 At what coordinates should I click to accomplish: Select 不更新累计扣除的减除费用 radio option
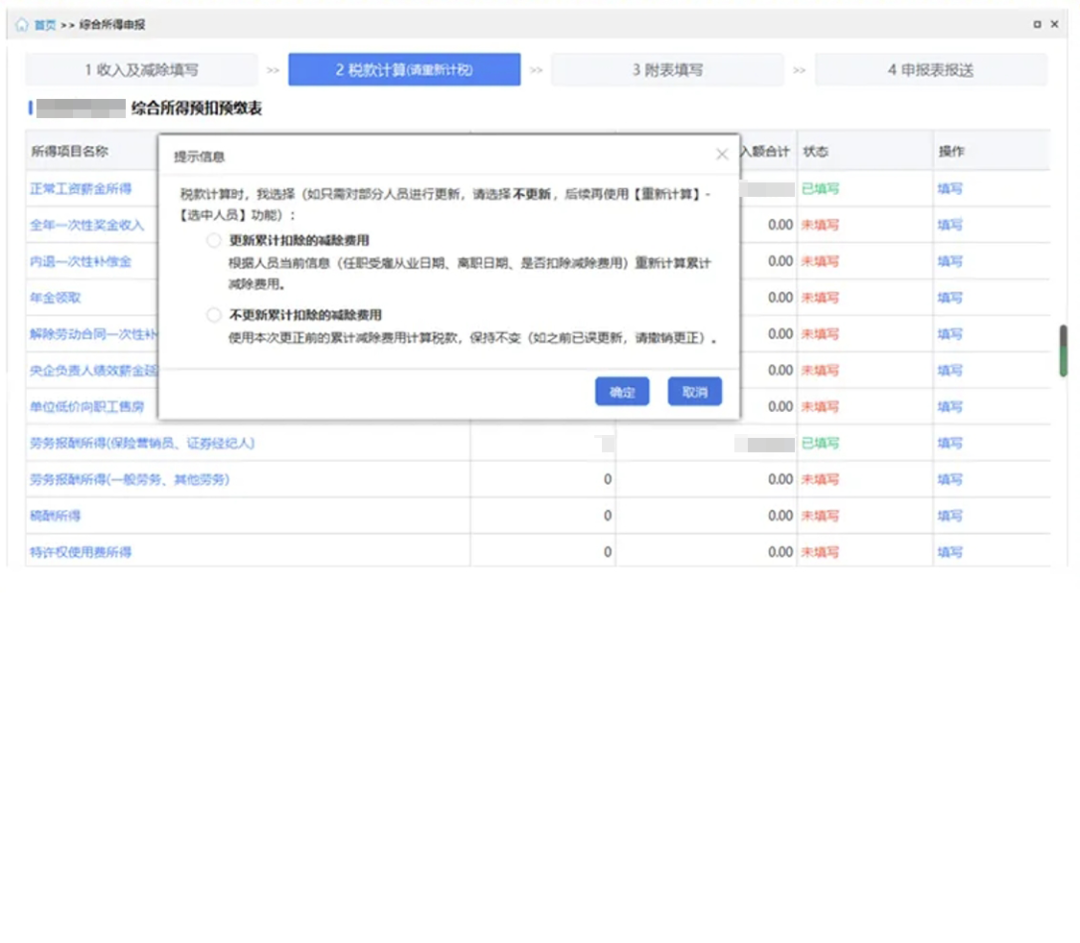[x=213, y=315]
